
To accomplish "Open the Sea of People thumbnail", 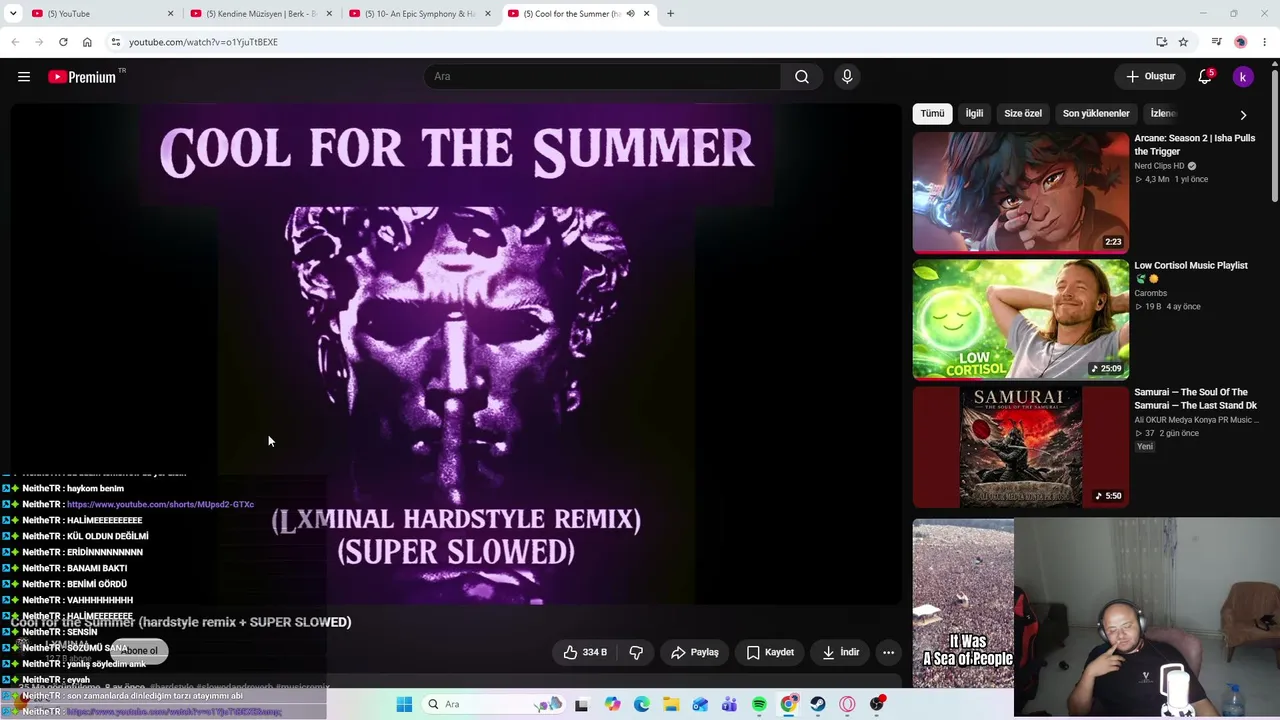I will click(x=963, y=603).
